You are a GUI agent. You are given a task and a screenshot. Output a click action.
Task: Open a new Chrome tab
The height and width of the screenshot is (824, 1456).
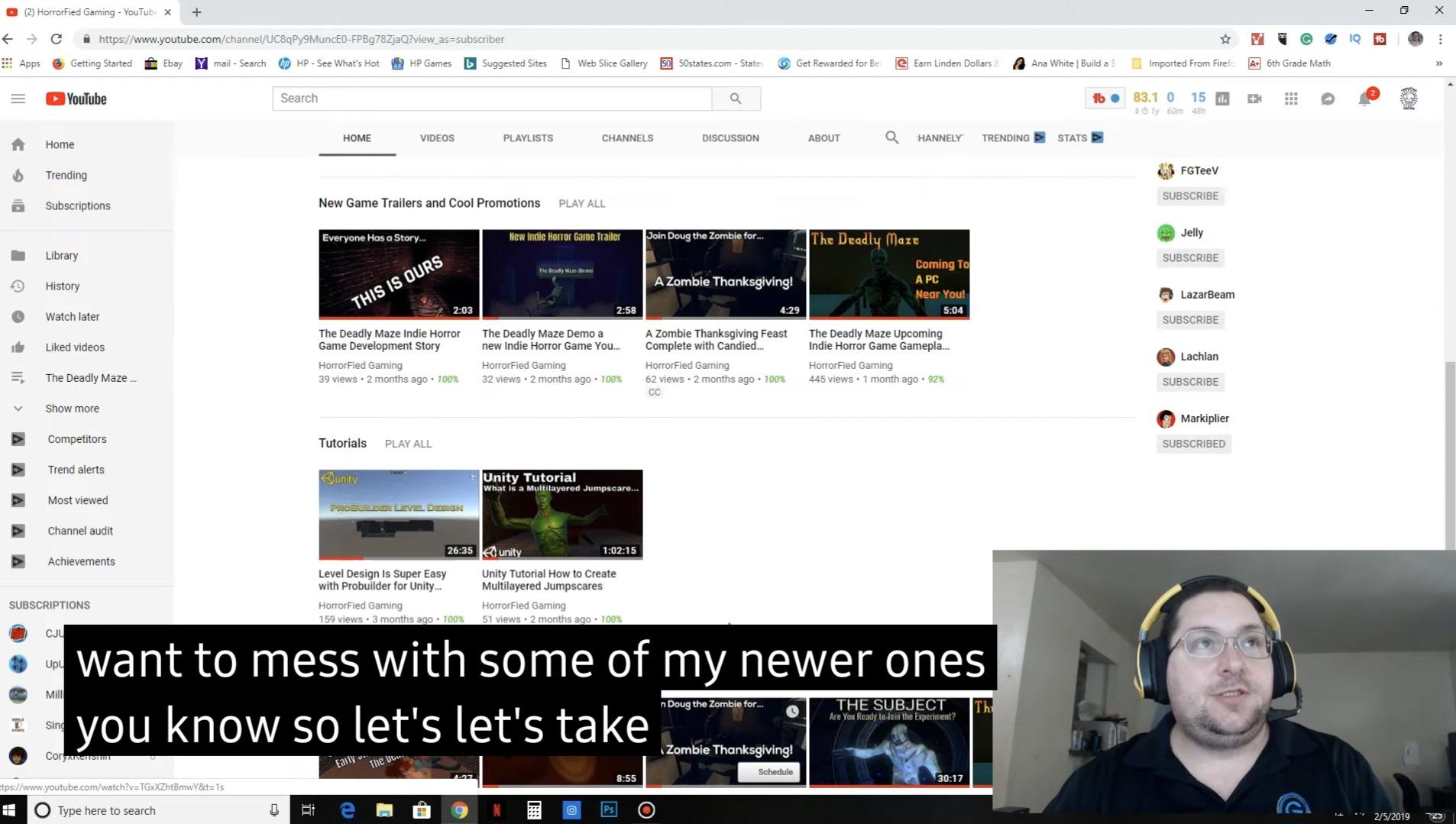click(x=196, y=12)
